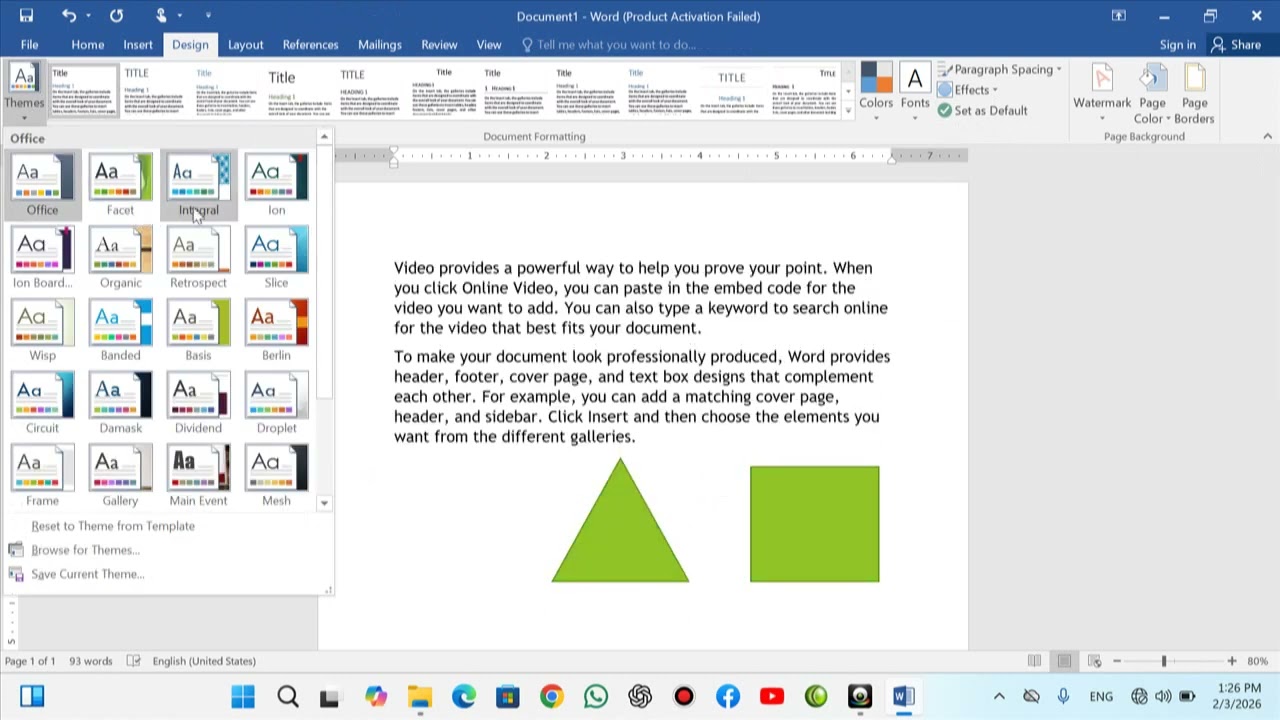Open the Insert tab
1280x720 pixels.
pos(138,44)
